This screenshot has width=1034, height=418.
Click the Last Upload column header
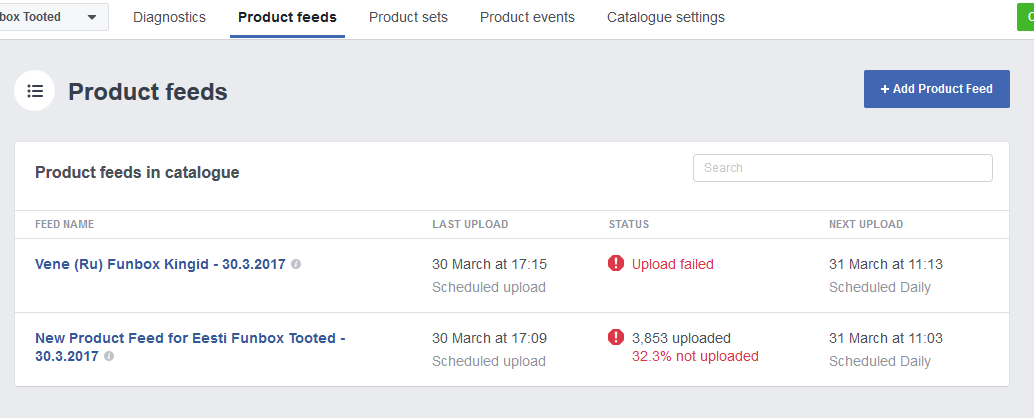469,224
